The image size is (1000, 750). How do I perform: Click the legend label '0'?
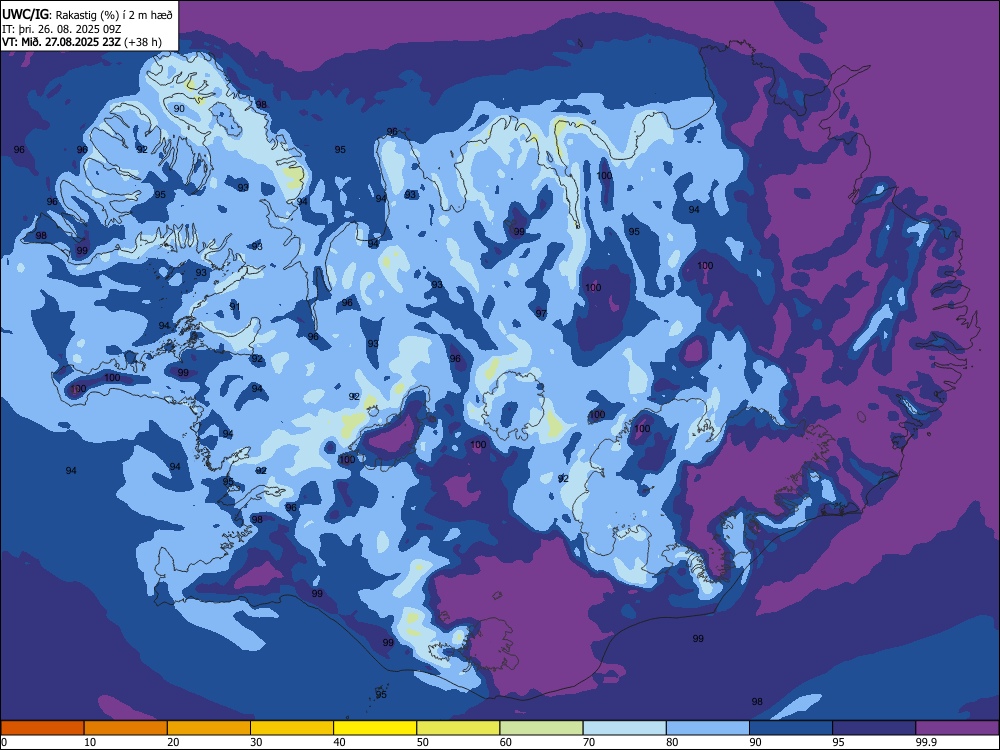pyautogui.click(x=4, y=742)
